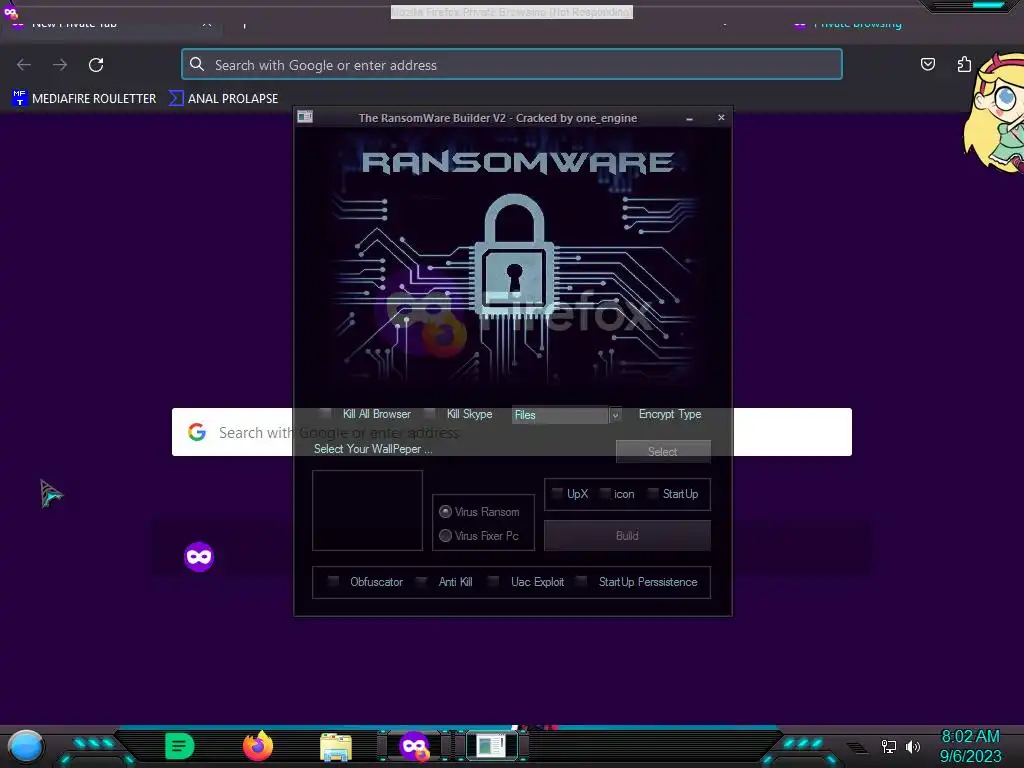This screenshot has height=768, width=1024.
Task: Toggle the StartUp Perssistence checkbox
Action: pos(581,581)
